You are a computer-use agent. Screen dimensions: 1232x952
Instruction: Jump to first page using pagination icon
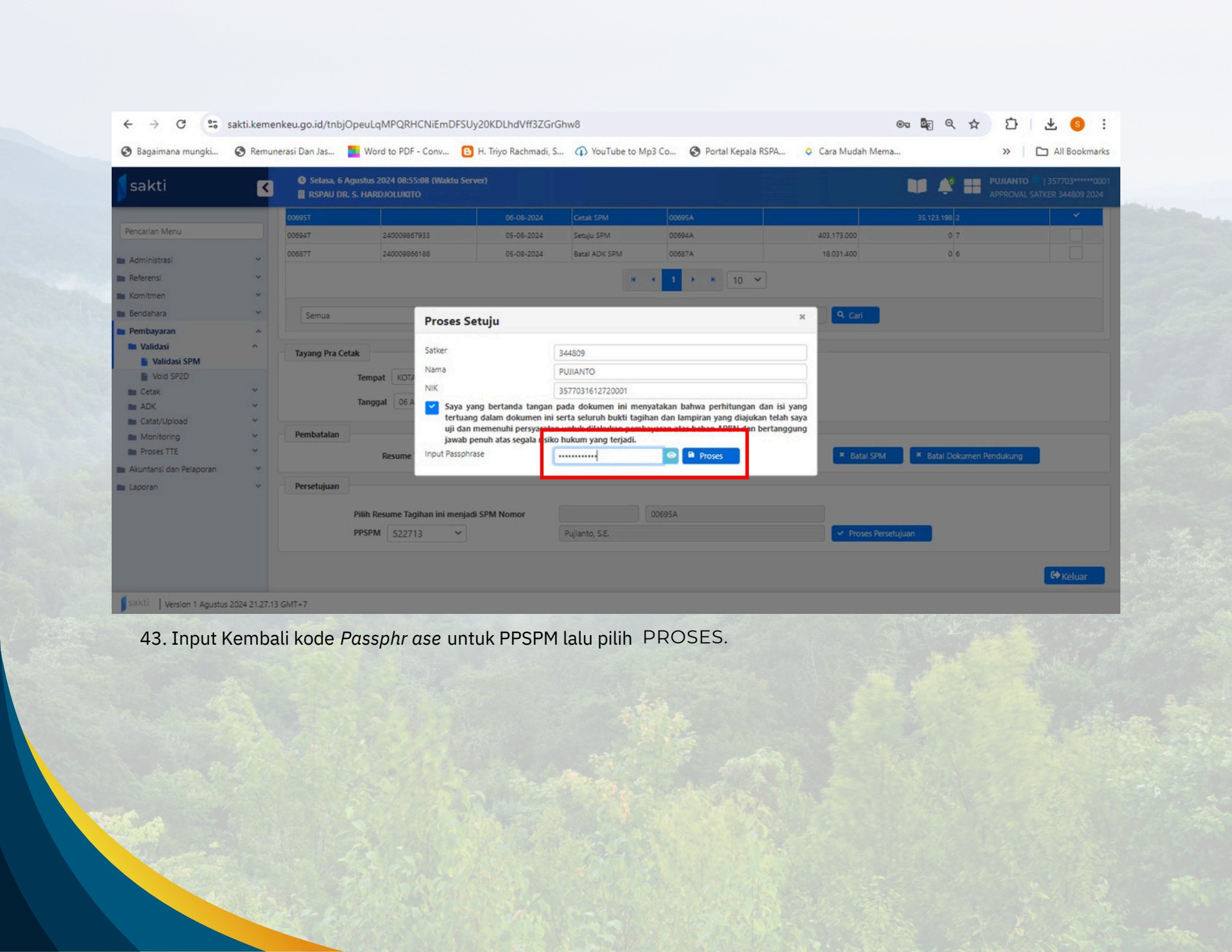634,280
